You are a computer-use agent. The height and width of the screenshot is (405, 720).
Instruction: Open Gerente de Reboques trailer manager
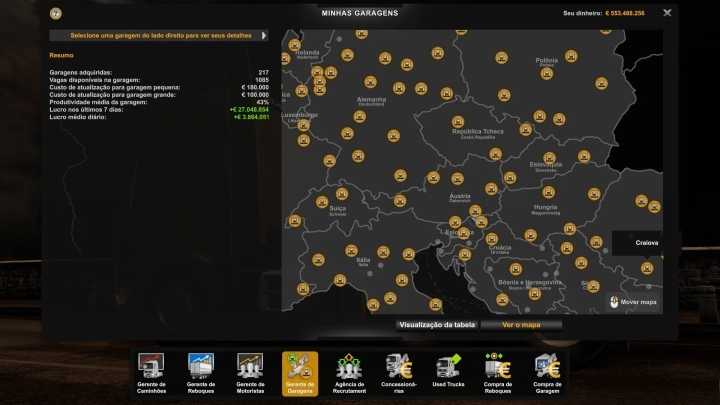(201, 373)
